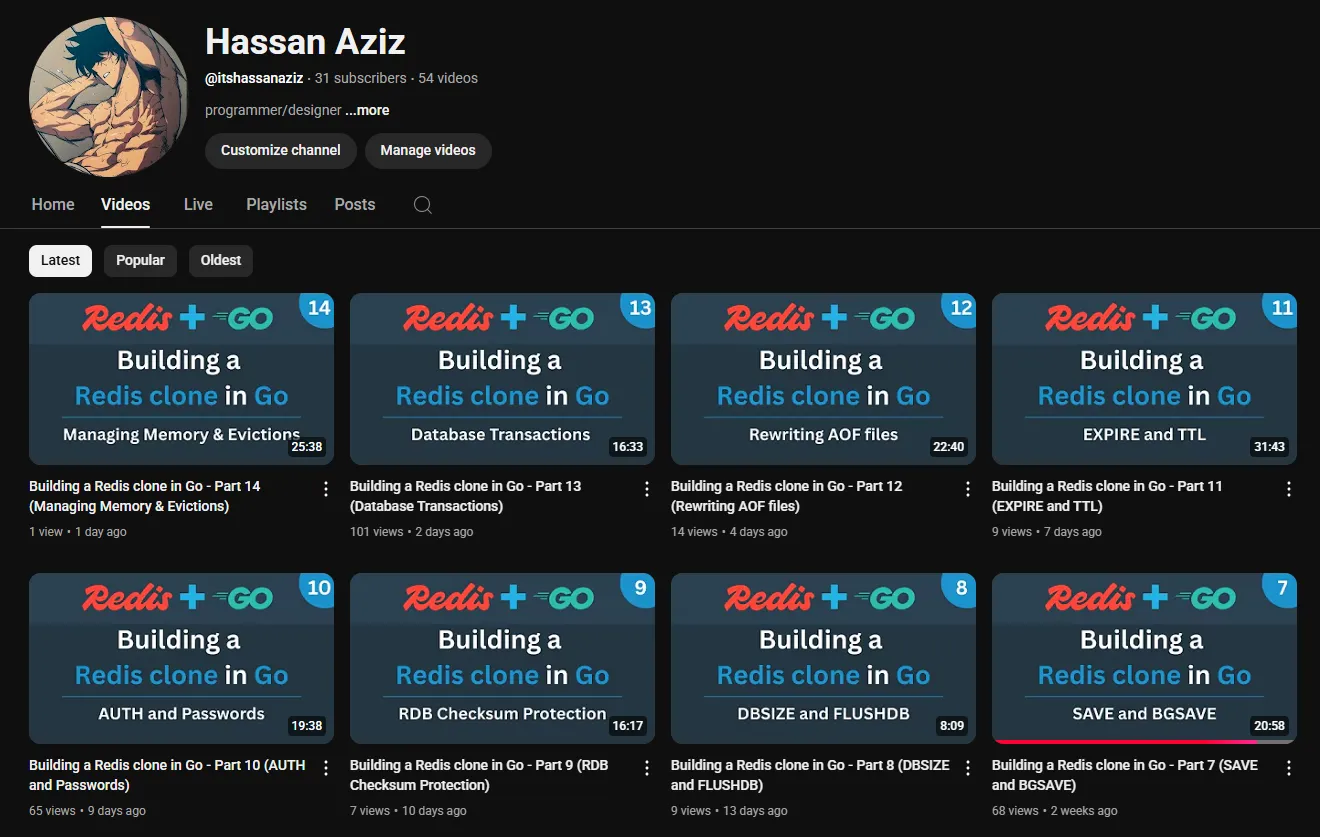Viewport: 1320px width, 837px height.
Task: Open the Database Transactions video thumbnail
Action: 502,379
